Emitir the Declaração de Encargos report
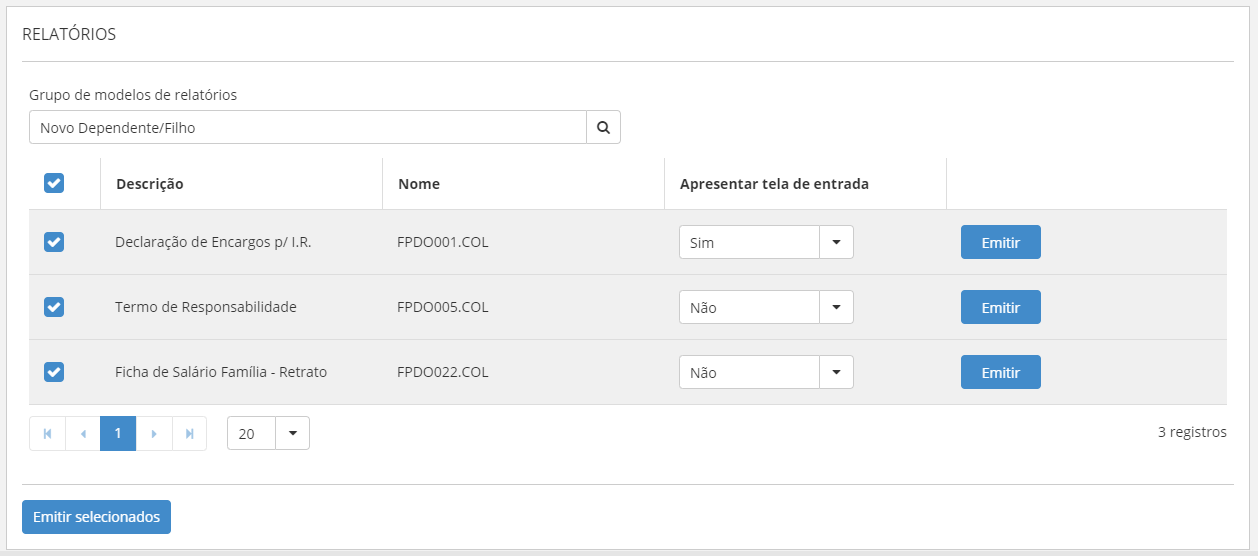The width and height of the screenshot is (1258, 556). [x=1000, y=242]
